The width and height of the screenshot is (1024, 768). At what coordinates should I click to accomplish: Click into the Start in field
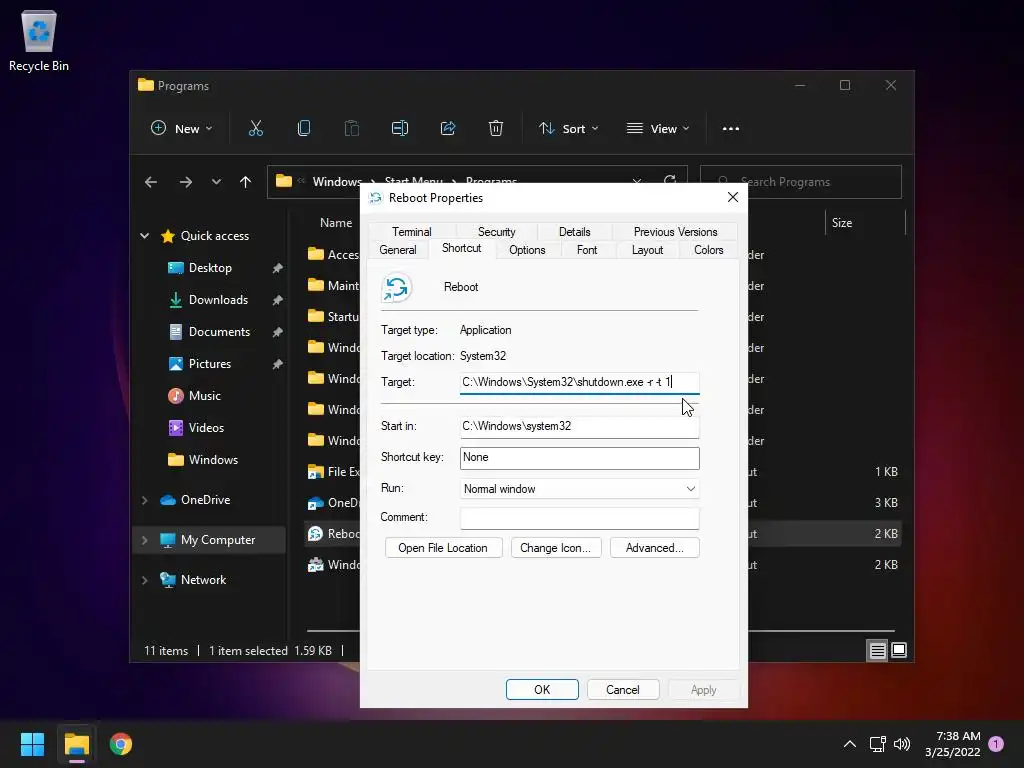pos(579,426)
